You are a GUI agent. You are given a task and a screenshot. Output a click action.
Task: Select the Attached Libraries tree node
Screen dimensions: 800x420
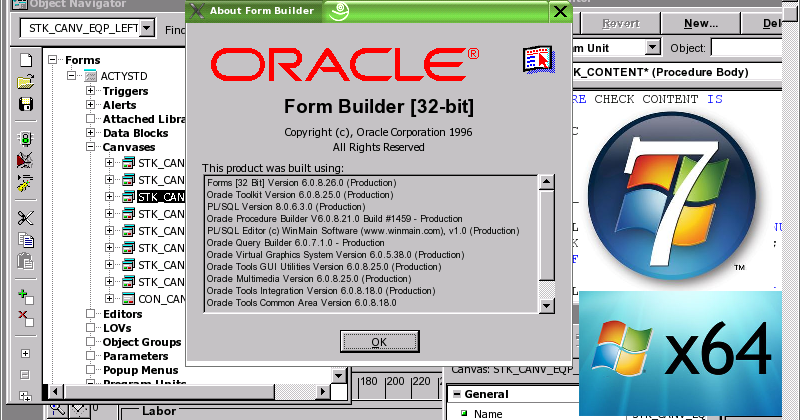click(x=144, y=119)
